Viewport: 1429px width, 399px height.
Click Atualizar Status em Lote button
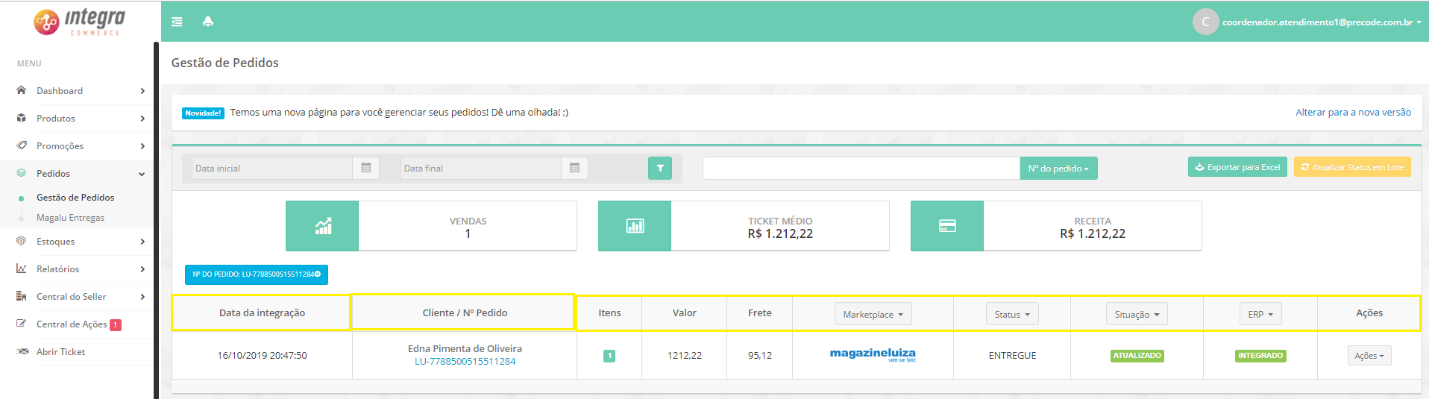pos(1352,167)
